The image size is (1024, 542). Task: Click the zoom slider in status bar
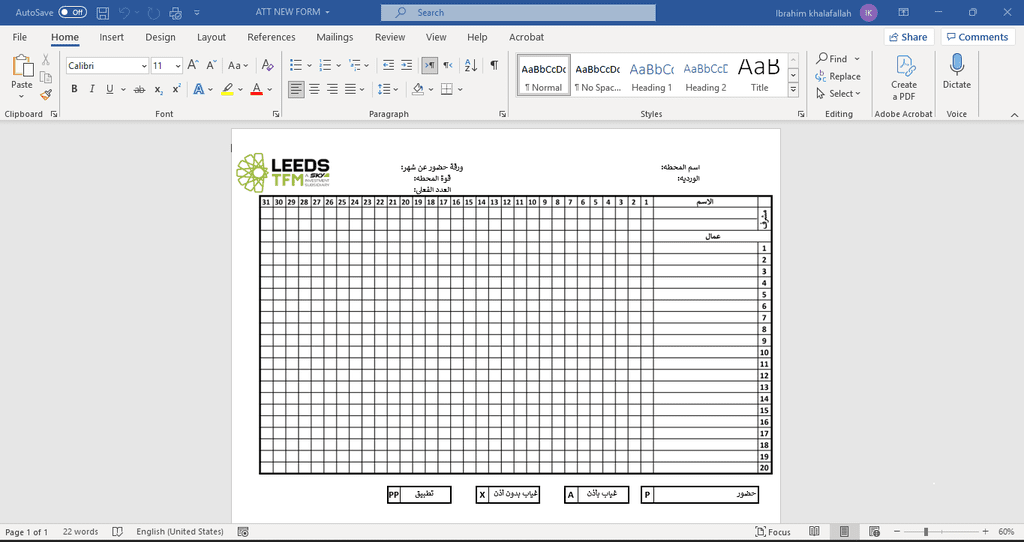tap(927, 532)
